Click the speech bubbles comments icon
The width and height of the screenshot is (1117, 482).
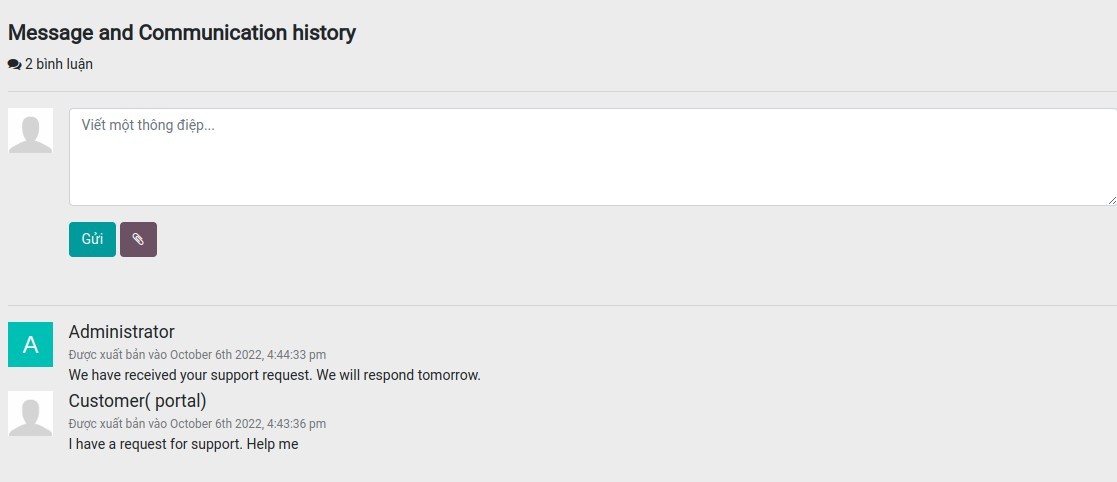pyautogui.click(x=14, y=64)
